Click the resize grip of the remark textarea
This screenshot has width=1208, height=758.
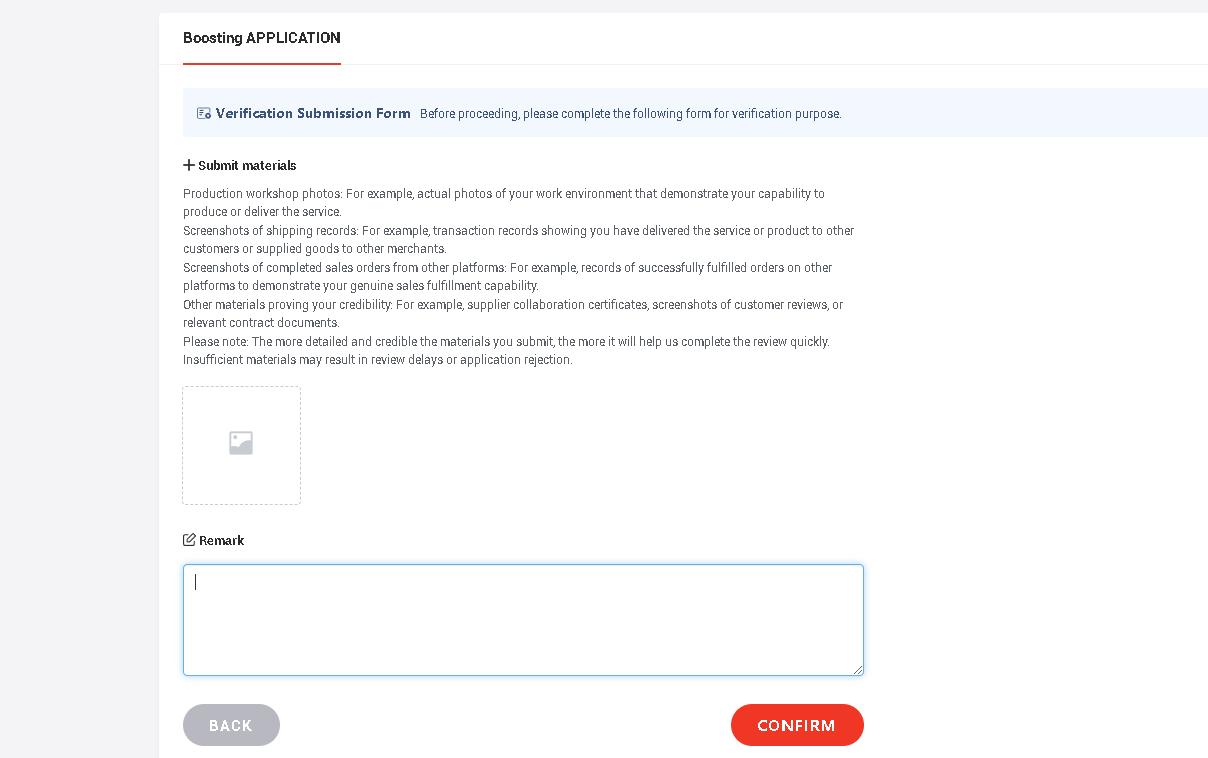click(x=858, y=670)
